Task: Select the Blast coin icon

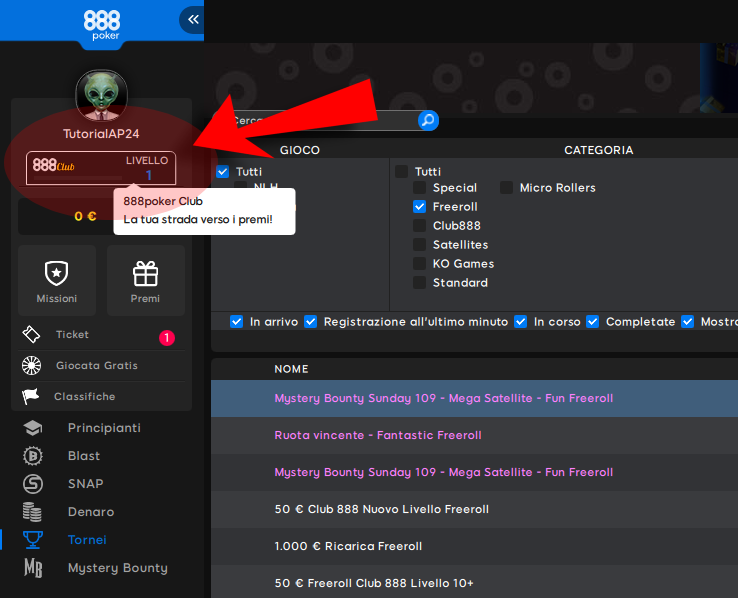Action: point(33,456)
